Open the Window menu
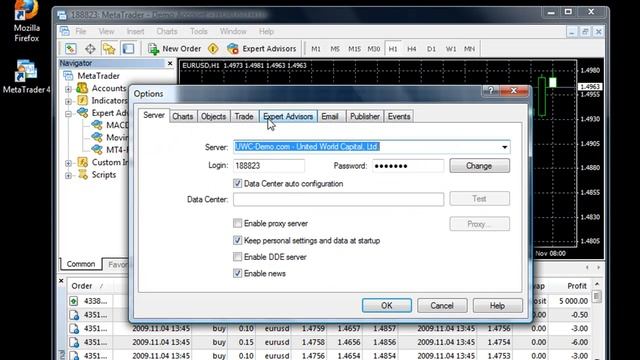The height and width of the screenshot is (360, 640). pyautogui.click(x=233, y=31)
